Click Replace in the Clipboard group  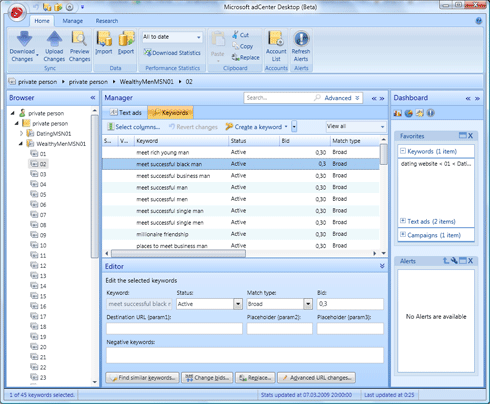tap(245, 57)
